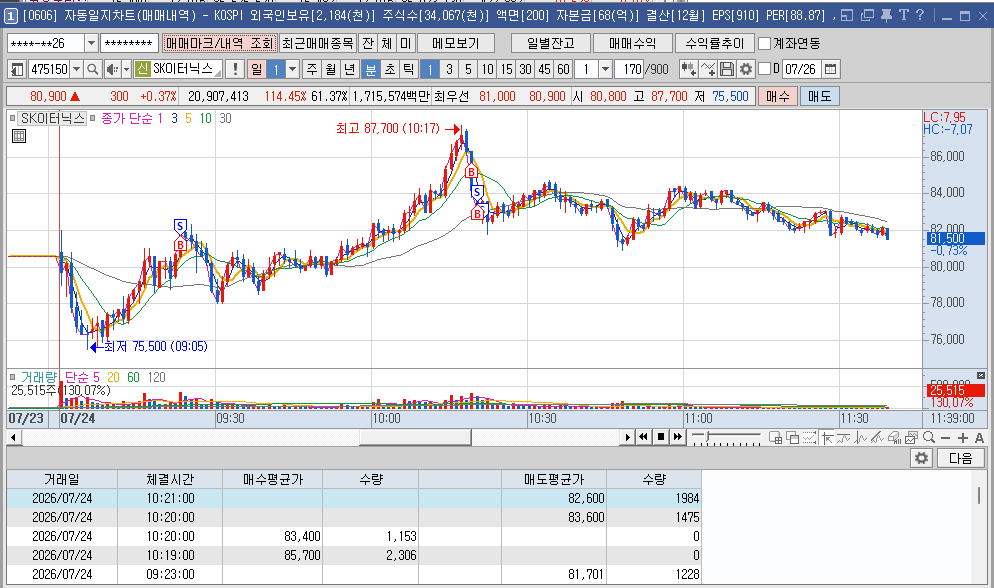
Task: Click the crosshair cursor tool icon
Action: (827, 437)
